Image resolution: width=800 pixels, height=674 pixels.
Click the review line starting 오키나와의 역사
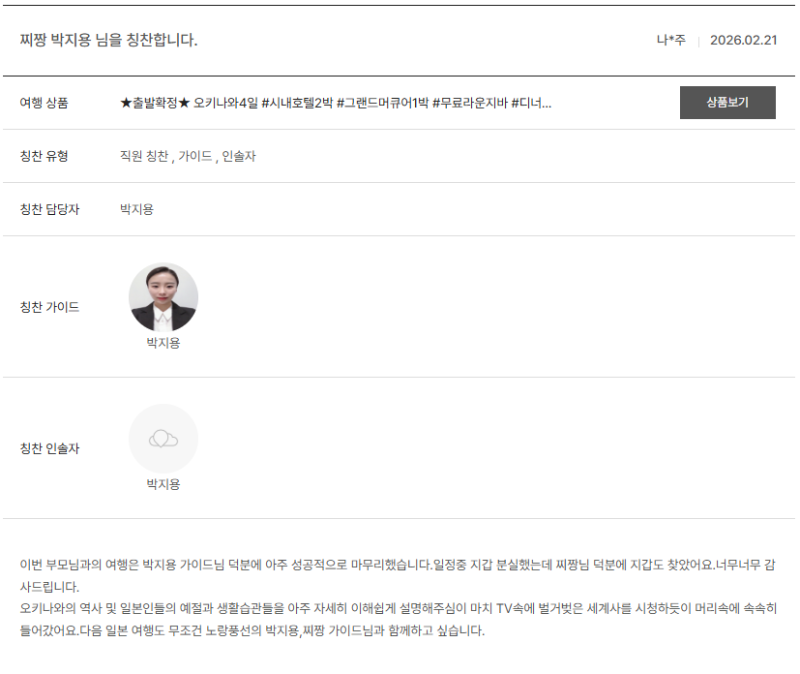coord(398,608)
